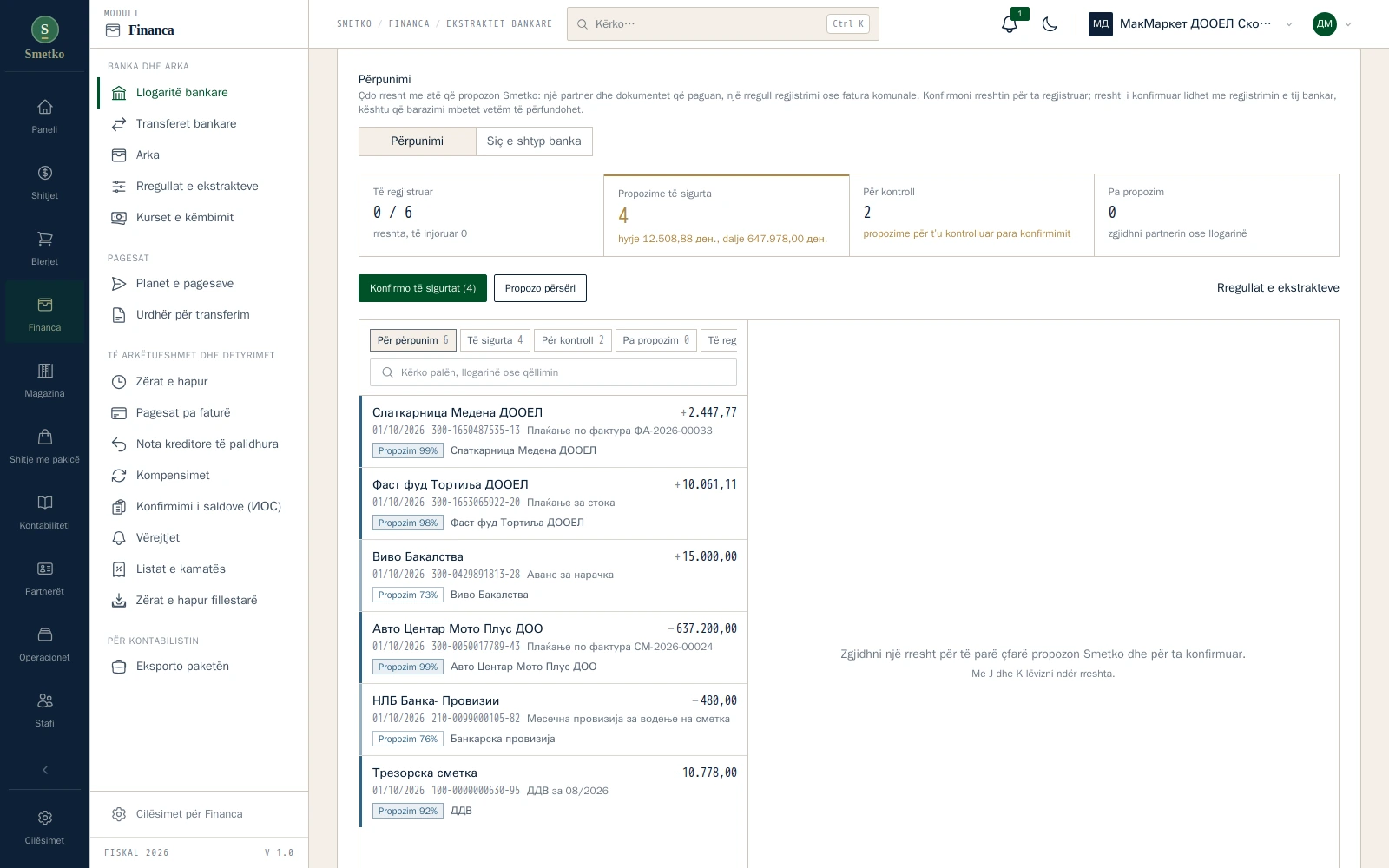Switch to Siç e shtyp banka view
Screen dimensions: 1389x868
coord(534,141)
